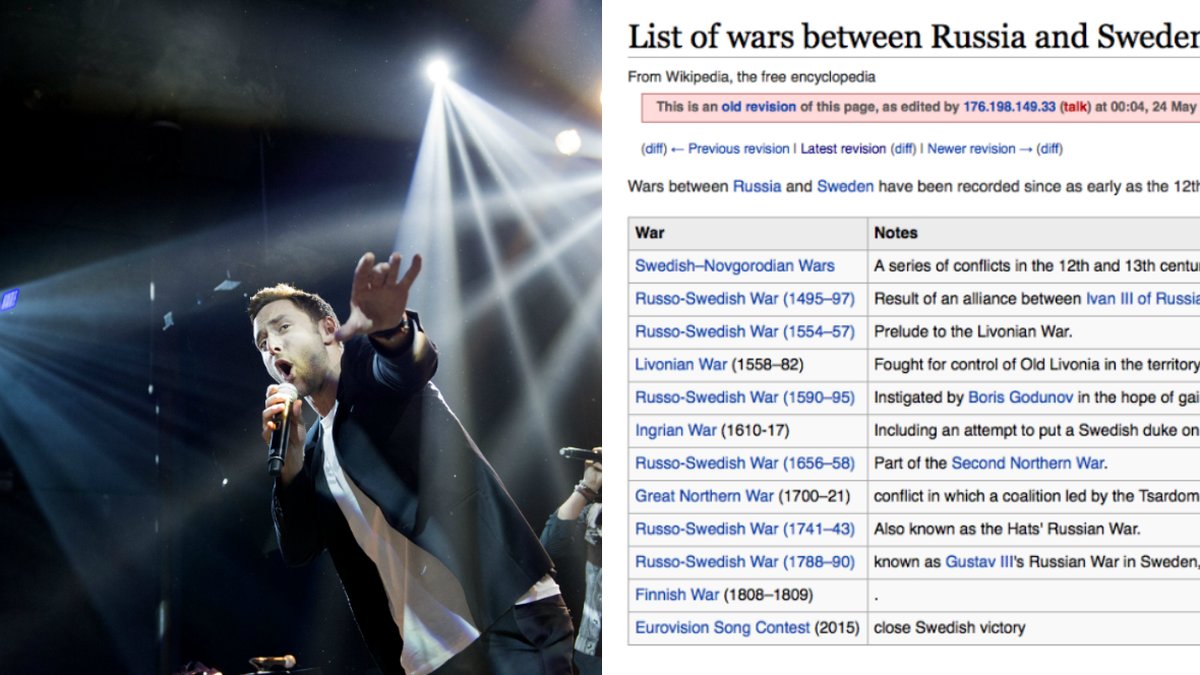Open the Second Northern War link

[x=1027, y=464]
